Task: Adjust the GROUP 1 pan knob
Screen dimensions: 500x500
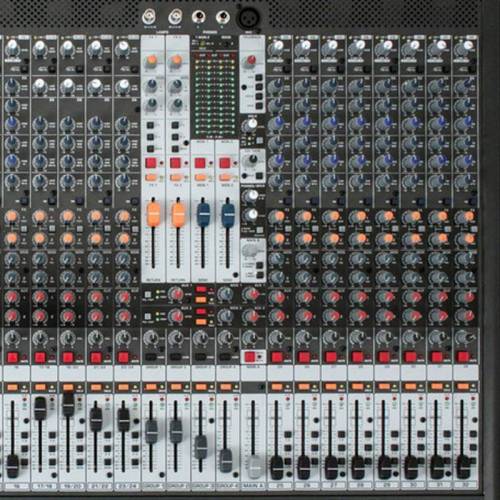Action: 151,338
